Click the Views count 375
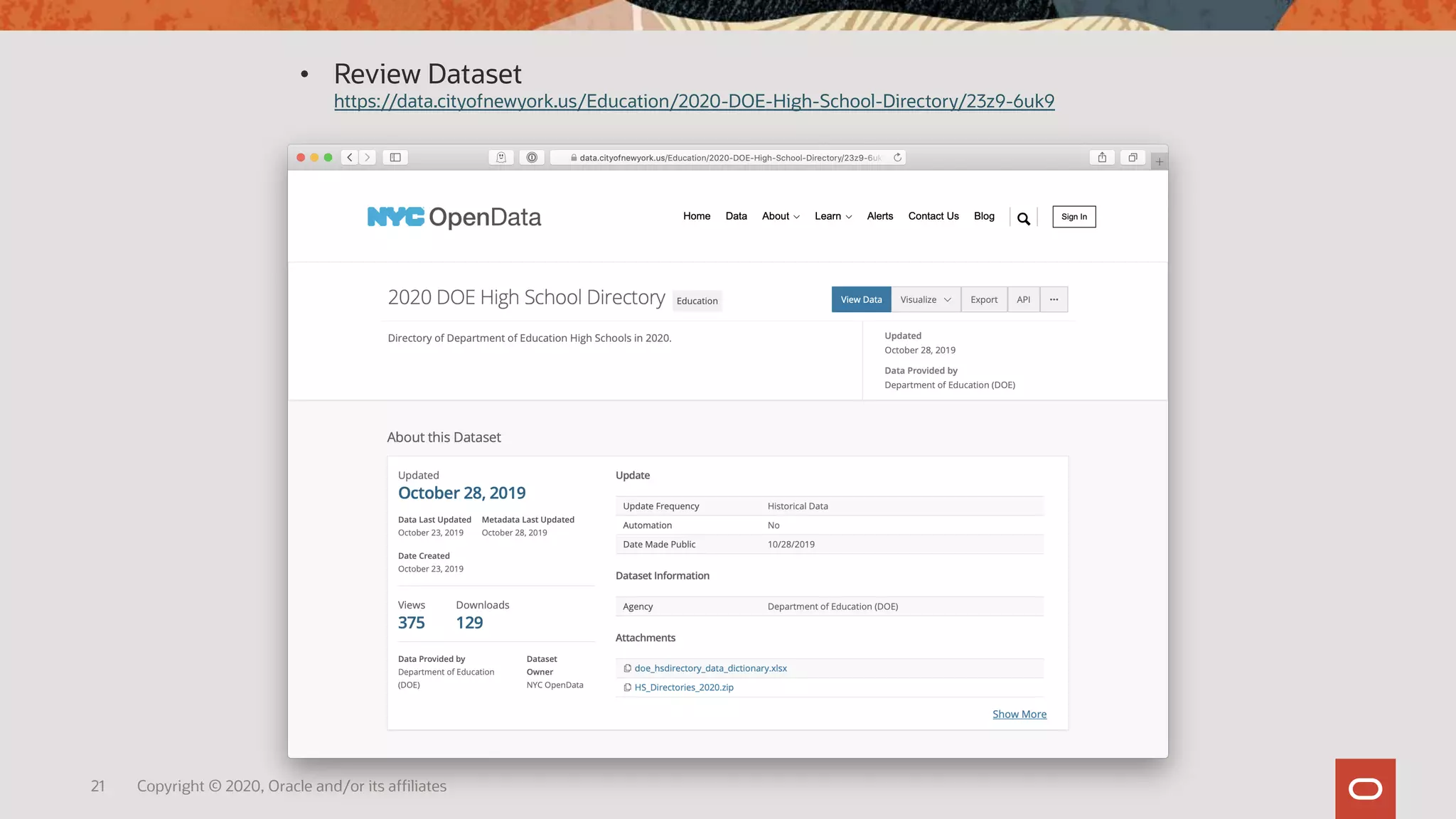Image resolution: width=1456 pixels, height=819 pixels. click(411, 623)
